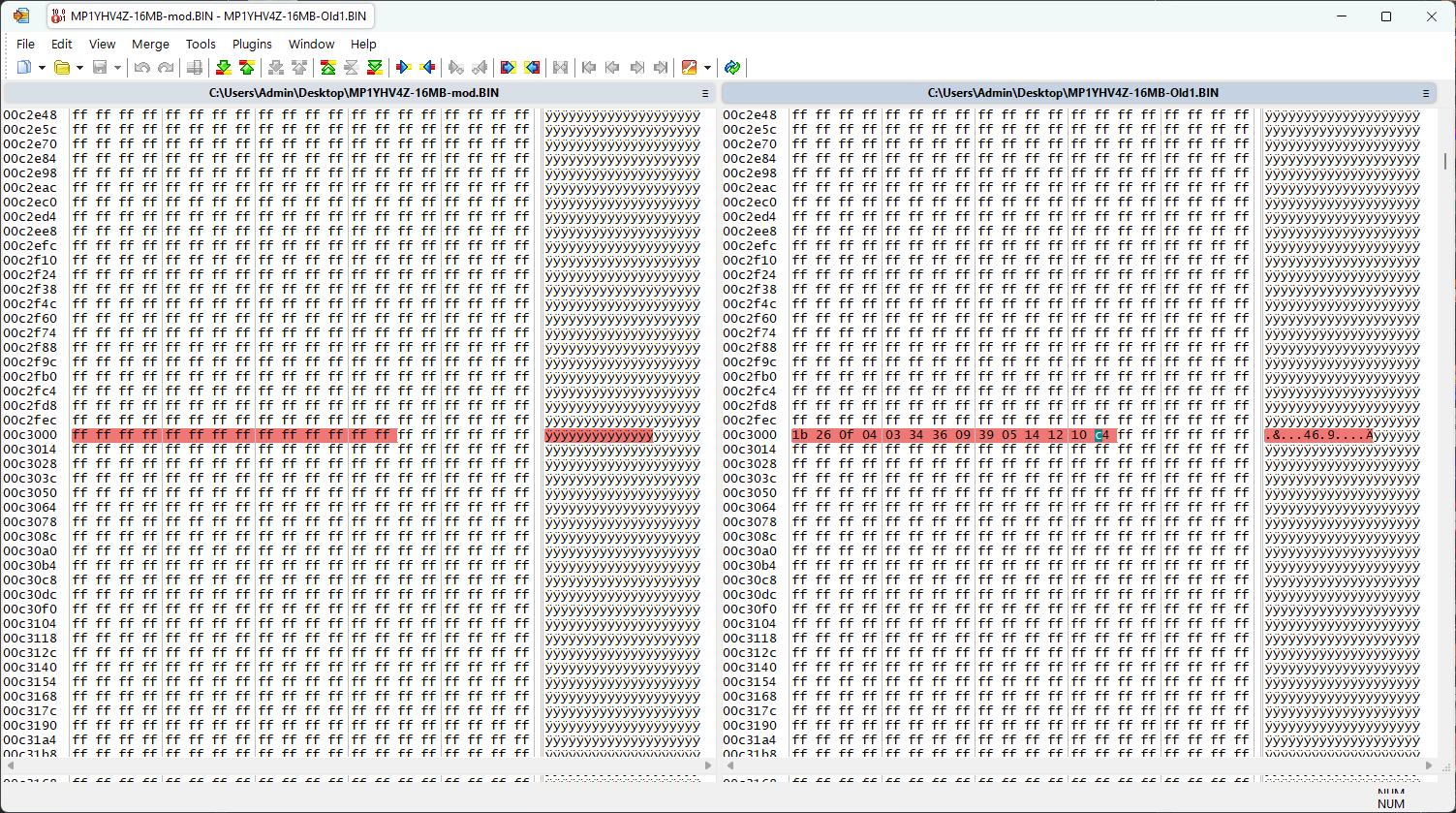Click the Next Difference toolbar icon
The height and width of the screenshot is (813, 1456).
(224, 68)
